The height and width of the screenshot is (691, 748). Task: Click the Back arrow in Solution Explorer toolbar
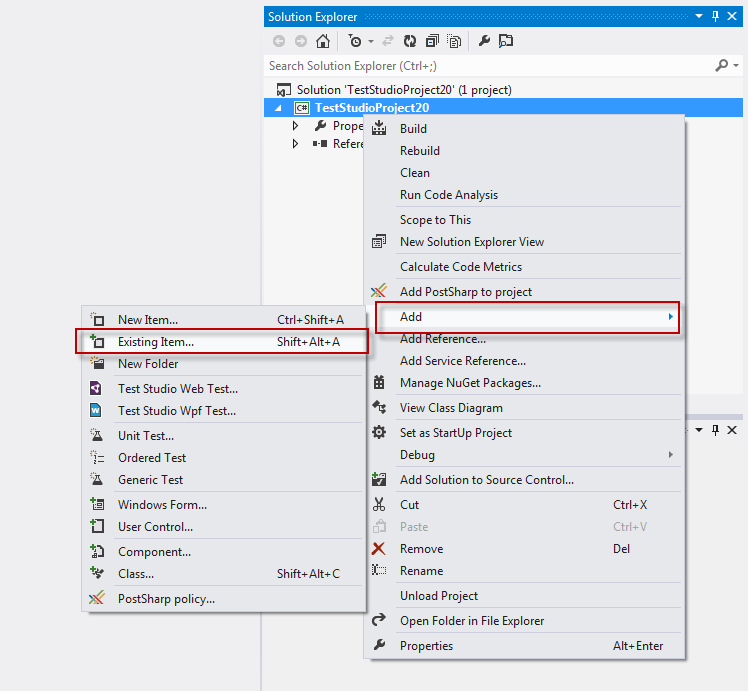tap(279, 41)
